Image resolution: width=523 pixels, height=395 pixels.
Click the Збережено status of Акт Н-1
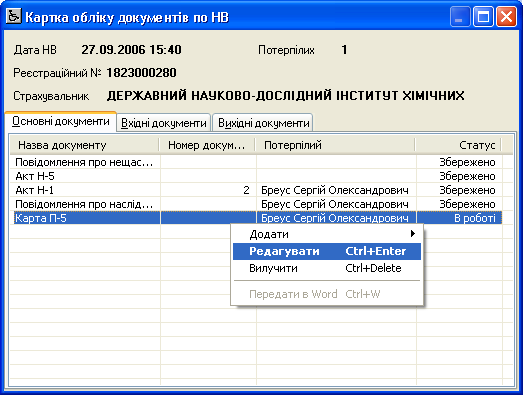pos(467,190)
